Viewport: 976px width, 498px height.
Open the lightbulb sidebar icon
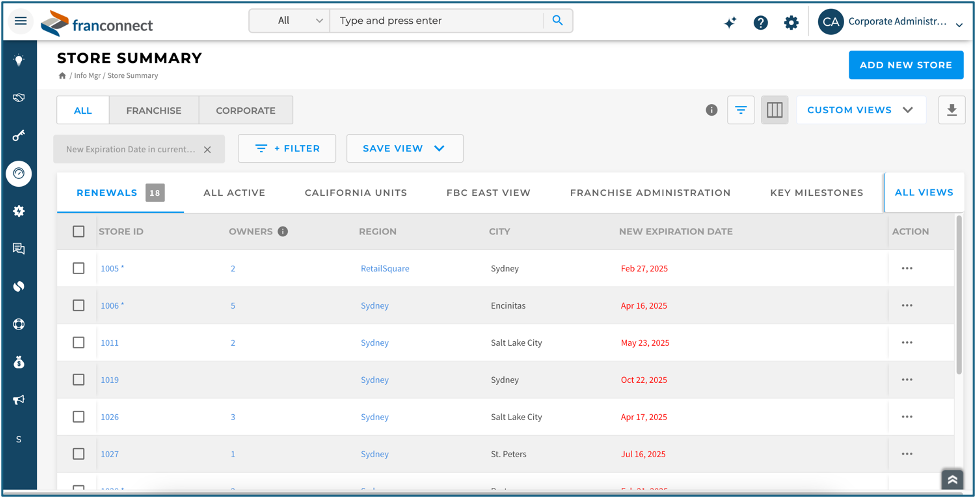pyautogui.click(x=19, y=60)
